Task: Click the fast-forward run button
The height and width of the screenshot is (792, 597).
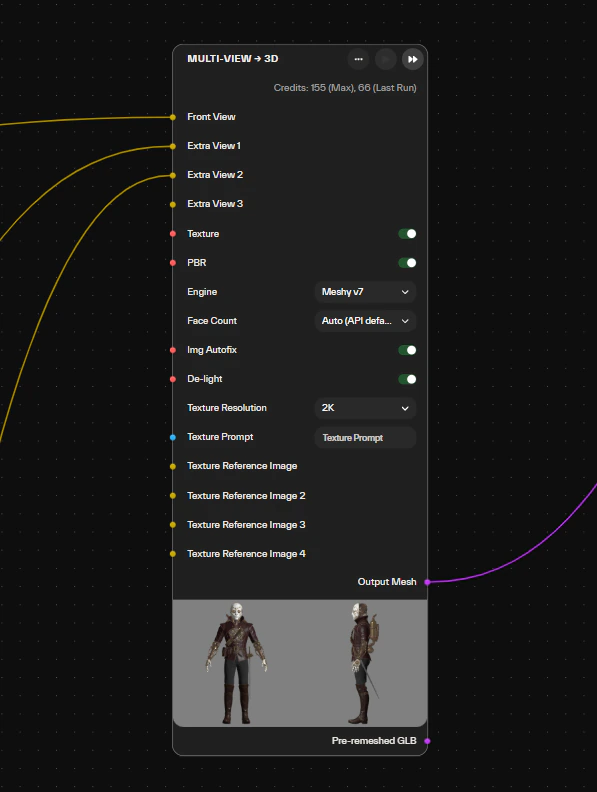Action: coord(413,59)
